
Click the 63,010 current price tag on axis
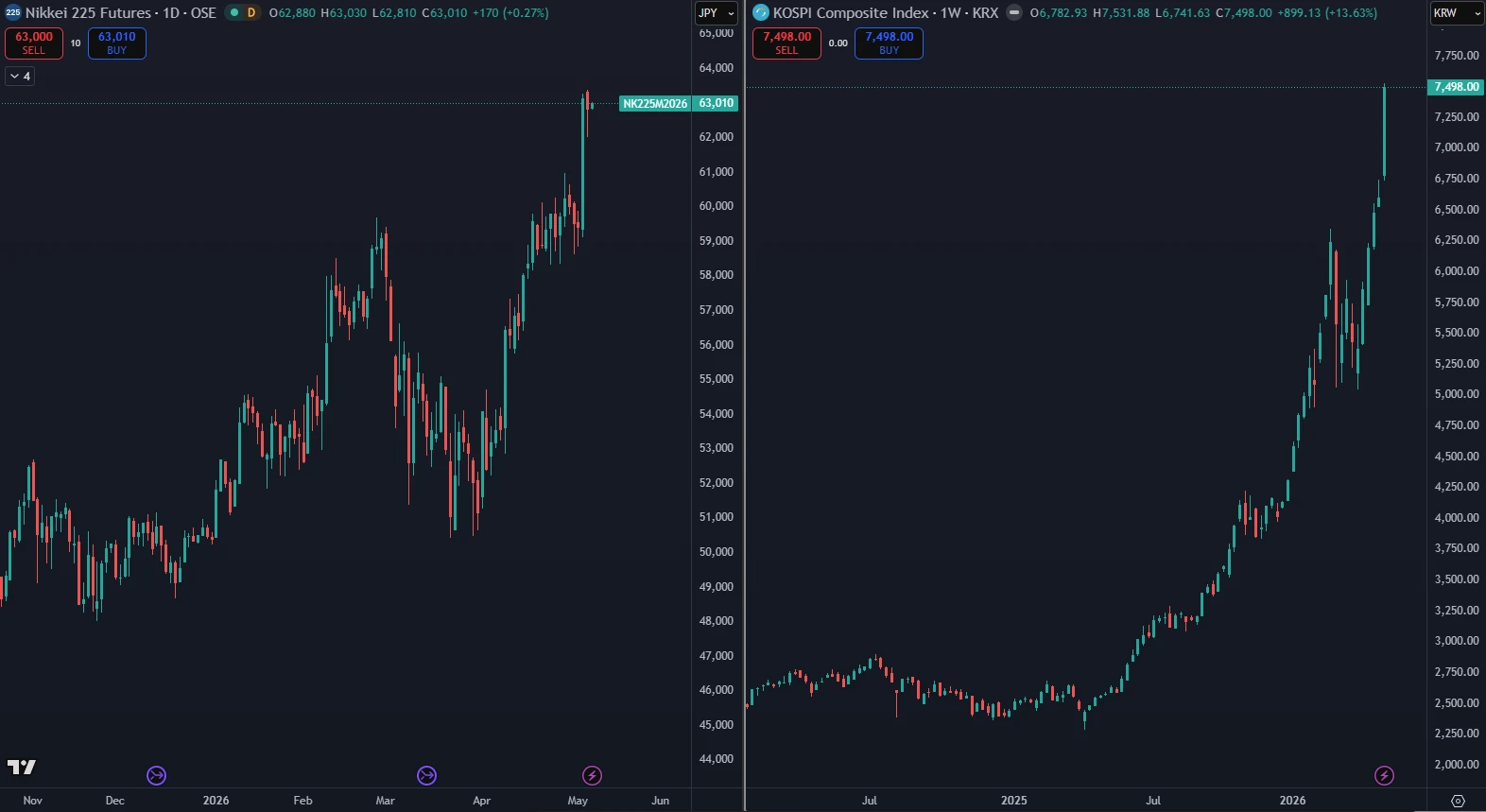[716, 103]
